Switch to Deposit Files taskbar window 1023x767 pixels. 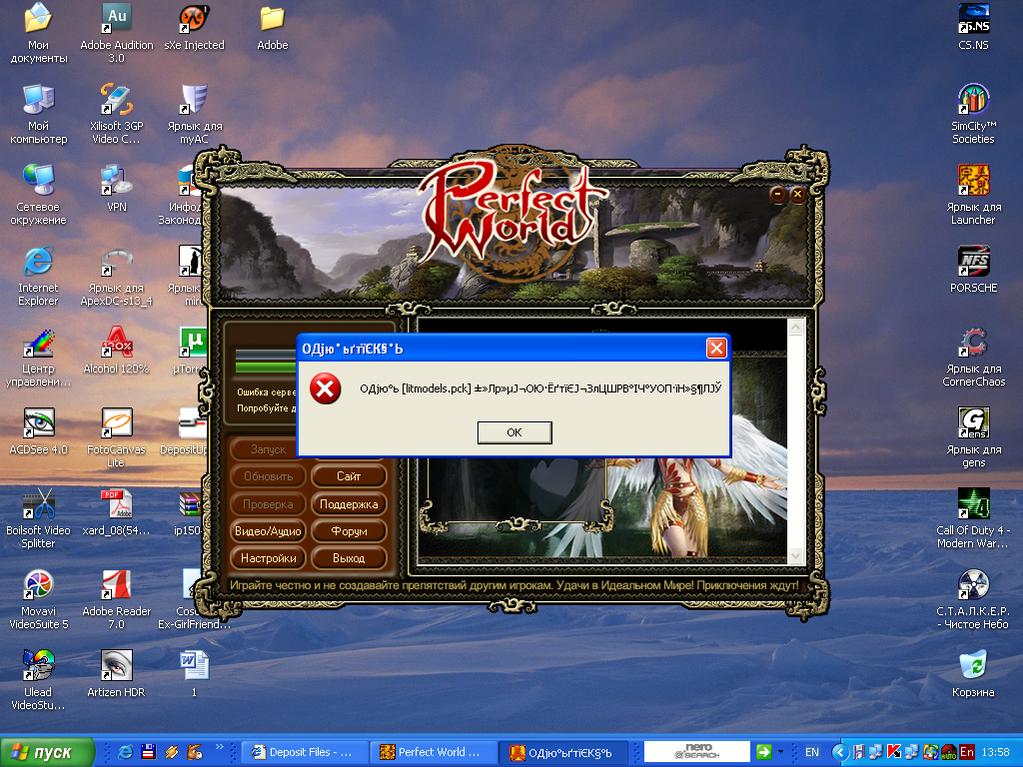click(x=303, y=752)
